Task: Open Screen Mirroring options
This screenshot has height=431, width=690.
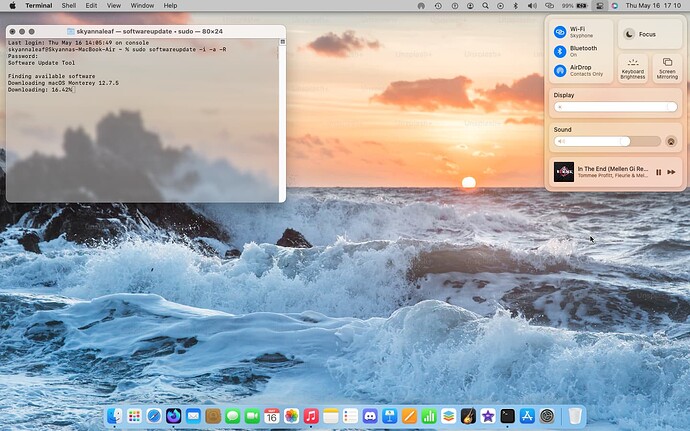Action: click(667, 68)
